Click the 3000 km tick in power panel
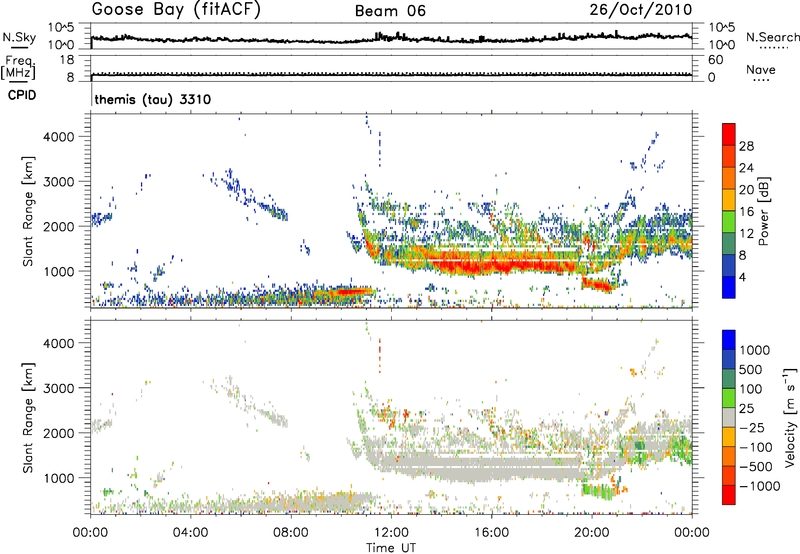 59,182
